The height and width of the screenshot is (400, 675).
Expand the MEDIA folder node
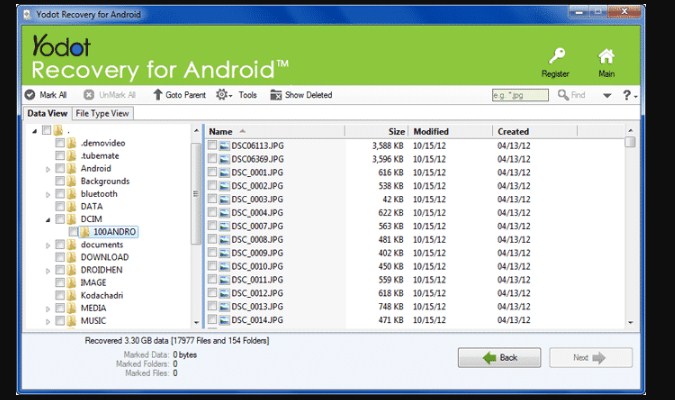[48, 309]
